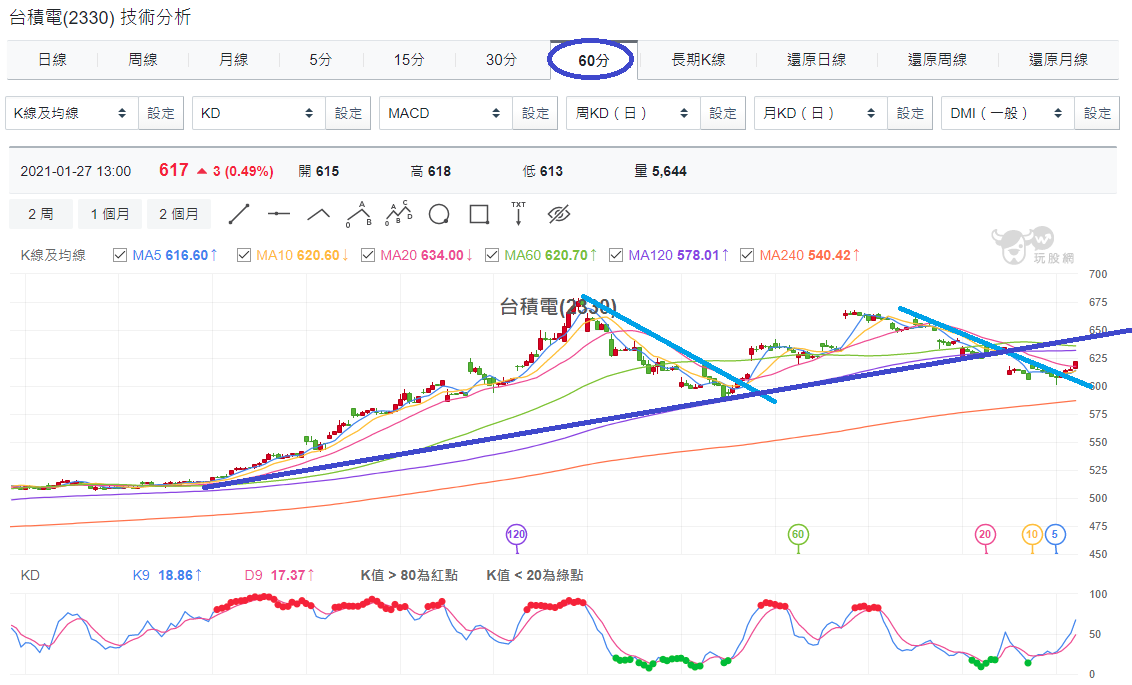Switch to the 15分 tab
Viewport: 1132px width, 685px height.
point(409,60)
